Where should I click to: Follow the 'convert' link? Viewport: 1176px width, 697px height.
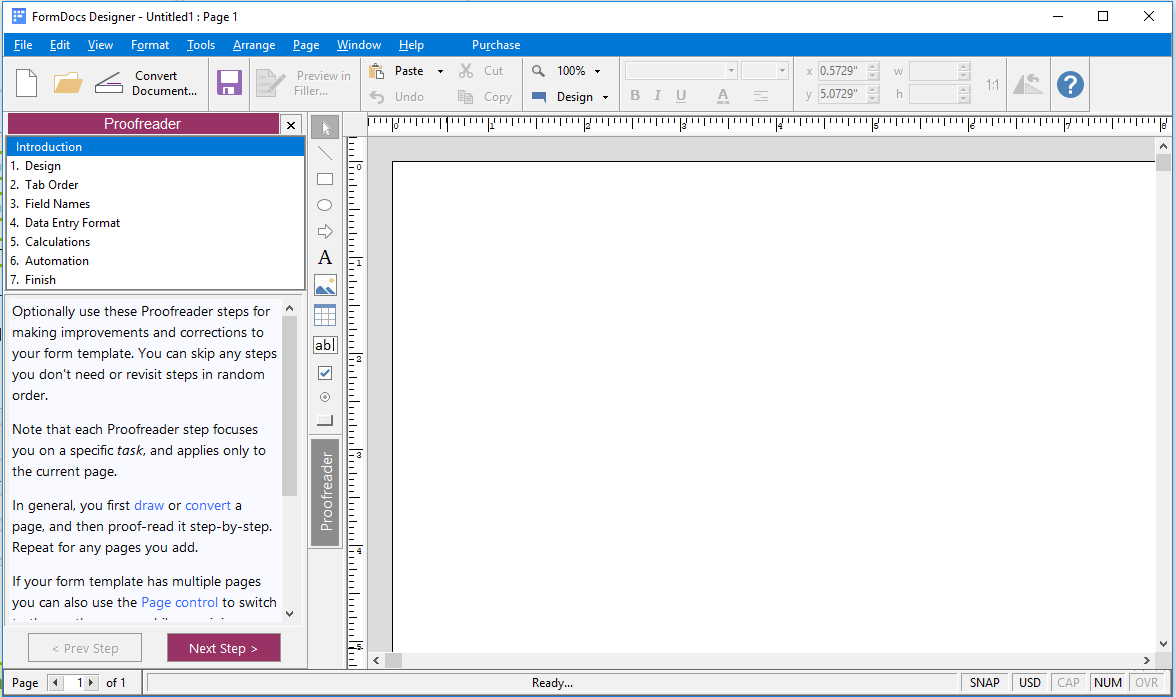click(208, 506)
